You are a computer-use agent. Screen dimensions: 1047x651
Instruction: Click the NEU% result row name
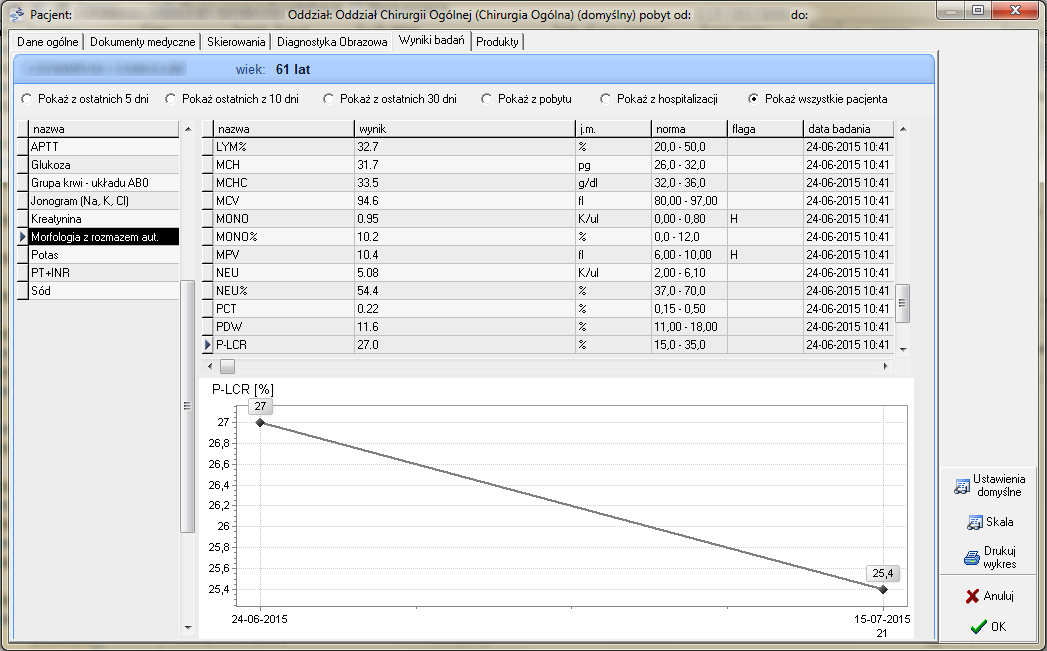tap(232, 291)
